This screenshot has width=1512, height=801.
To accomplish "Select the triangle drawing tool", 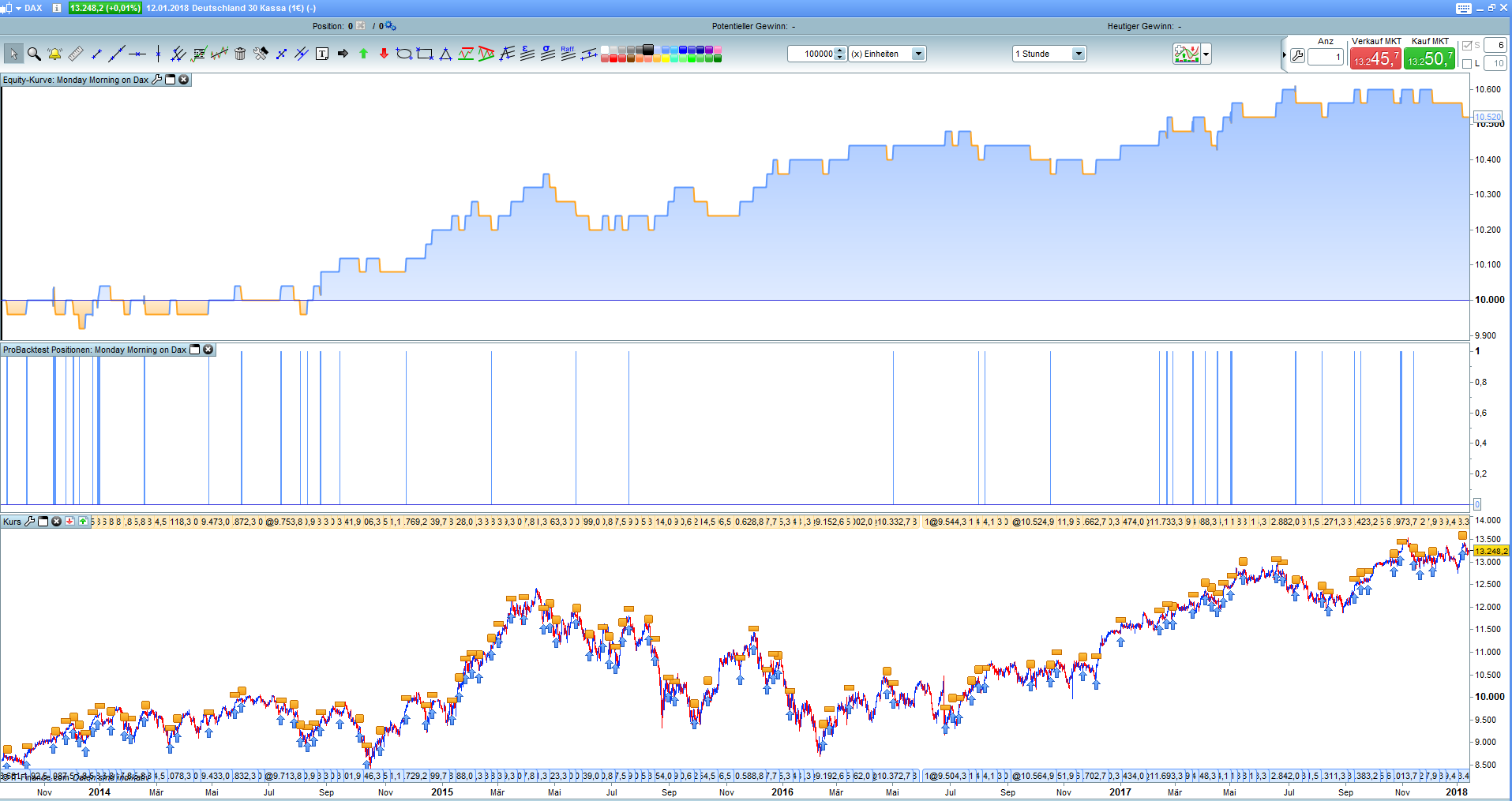I will point(445,54).
